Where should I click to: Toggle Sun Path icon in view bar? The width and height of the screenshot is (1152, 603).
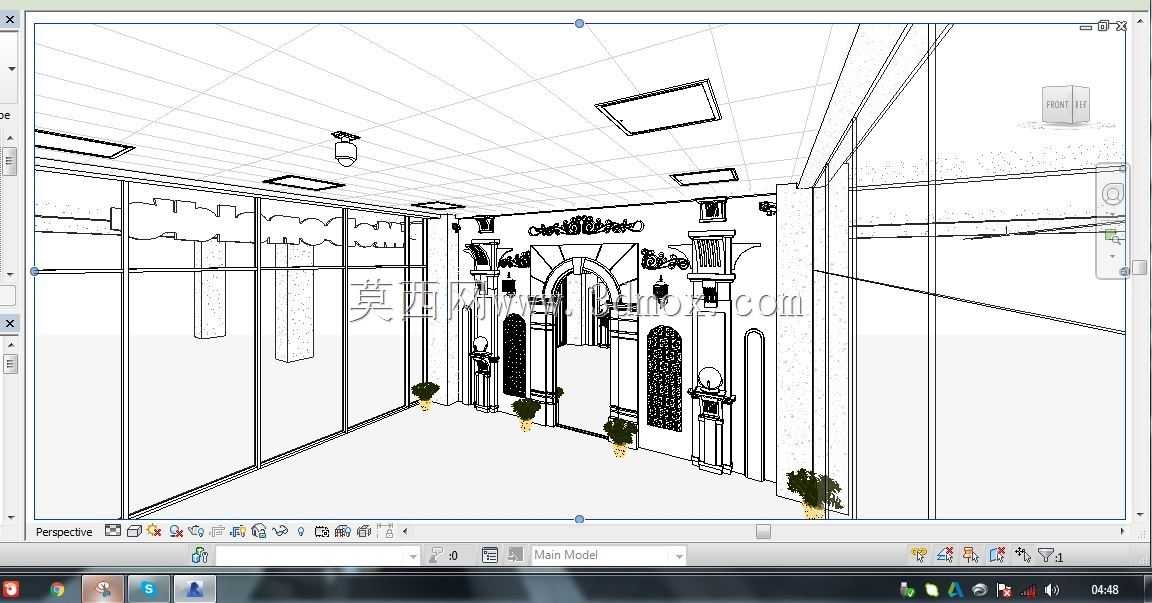point(154,530)
